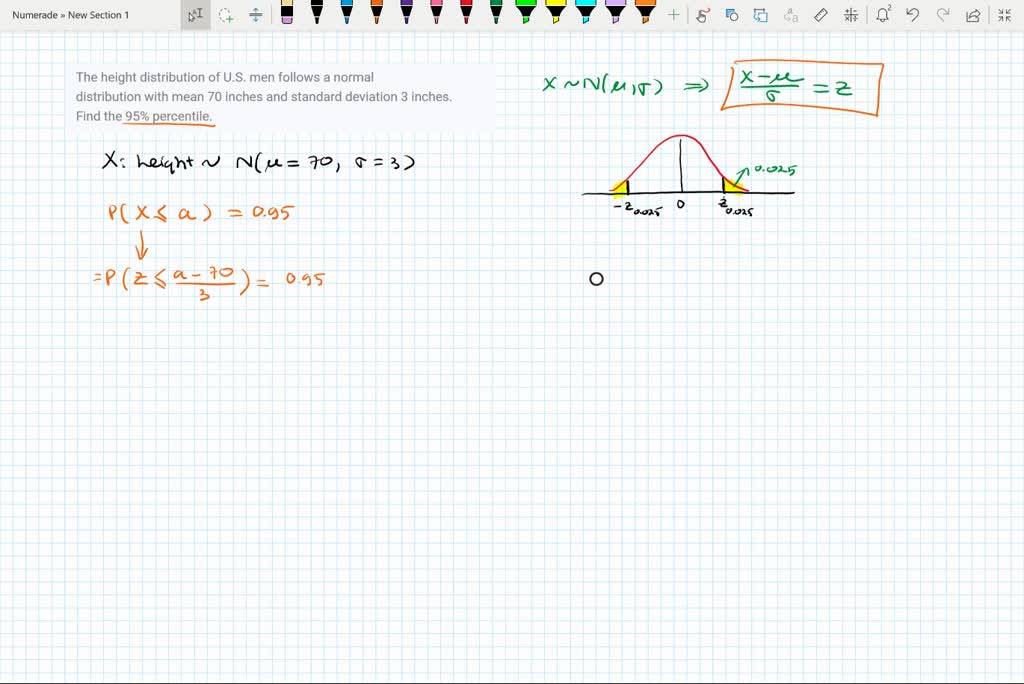Undo the last ink stroke
Image resolution: width=1024 pixels, height=684 pixels.
913,15
